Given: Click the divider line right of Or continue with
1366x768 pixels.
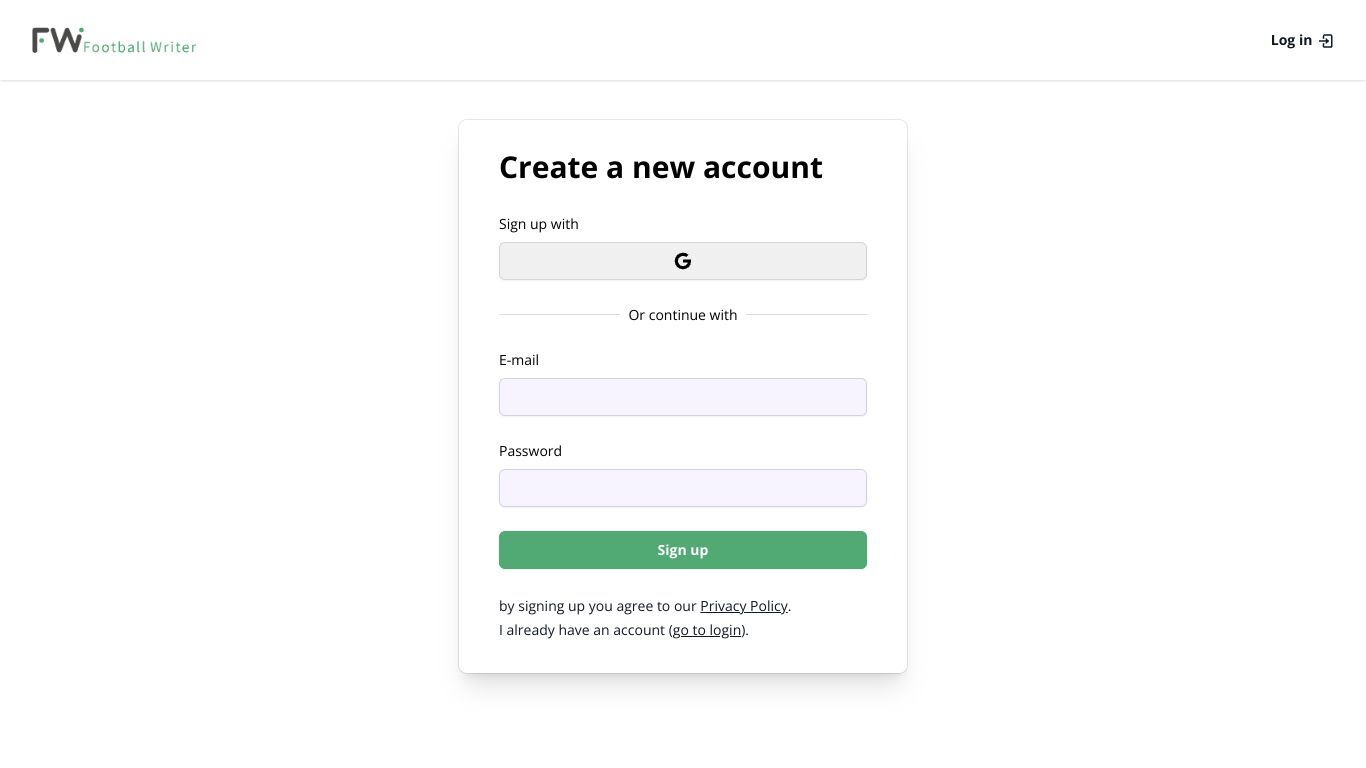Looking at the screenshot, I should click(807, 315).
